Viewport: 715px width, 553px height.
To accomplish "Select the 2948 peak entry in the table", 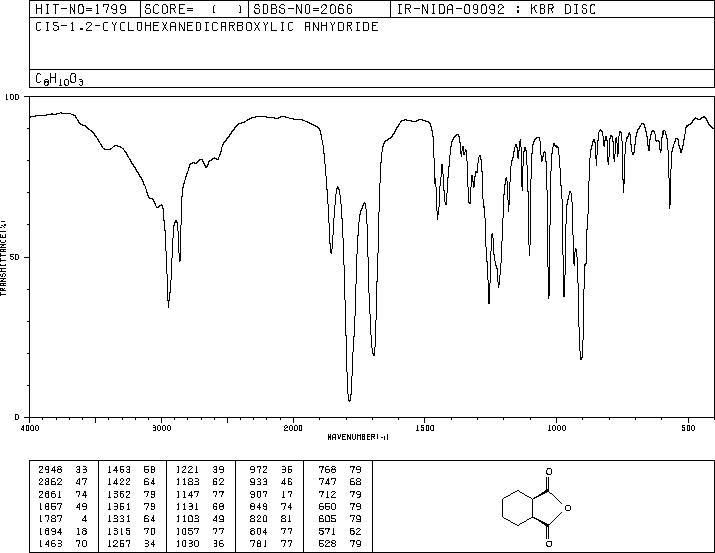I will pos(62,470).
